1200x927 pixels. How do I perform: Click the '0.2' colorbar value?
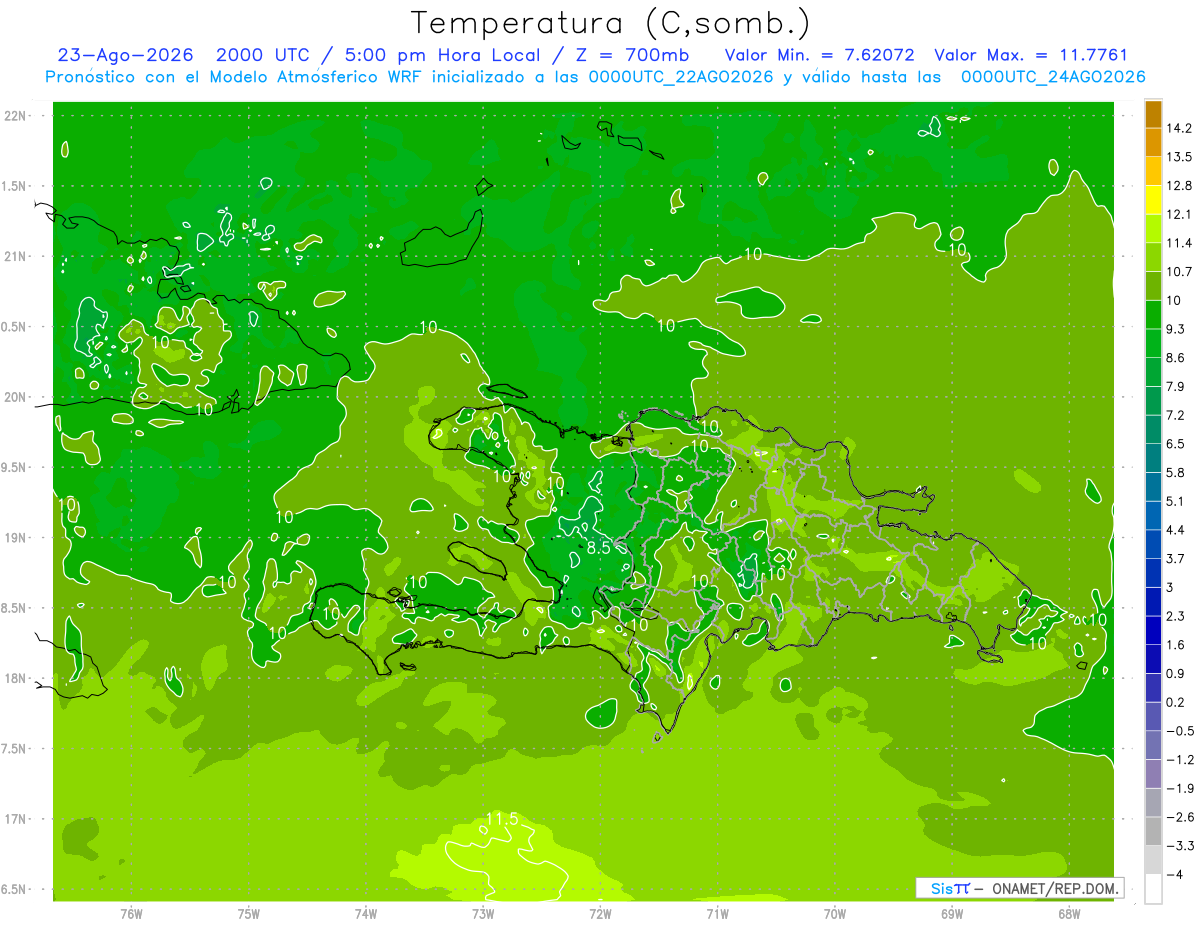point(1177,703)
